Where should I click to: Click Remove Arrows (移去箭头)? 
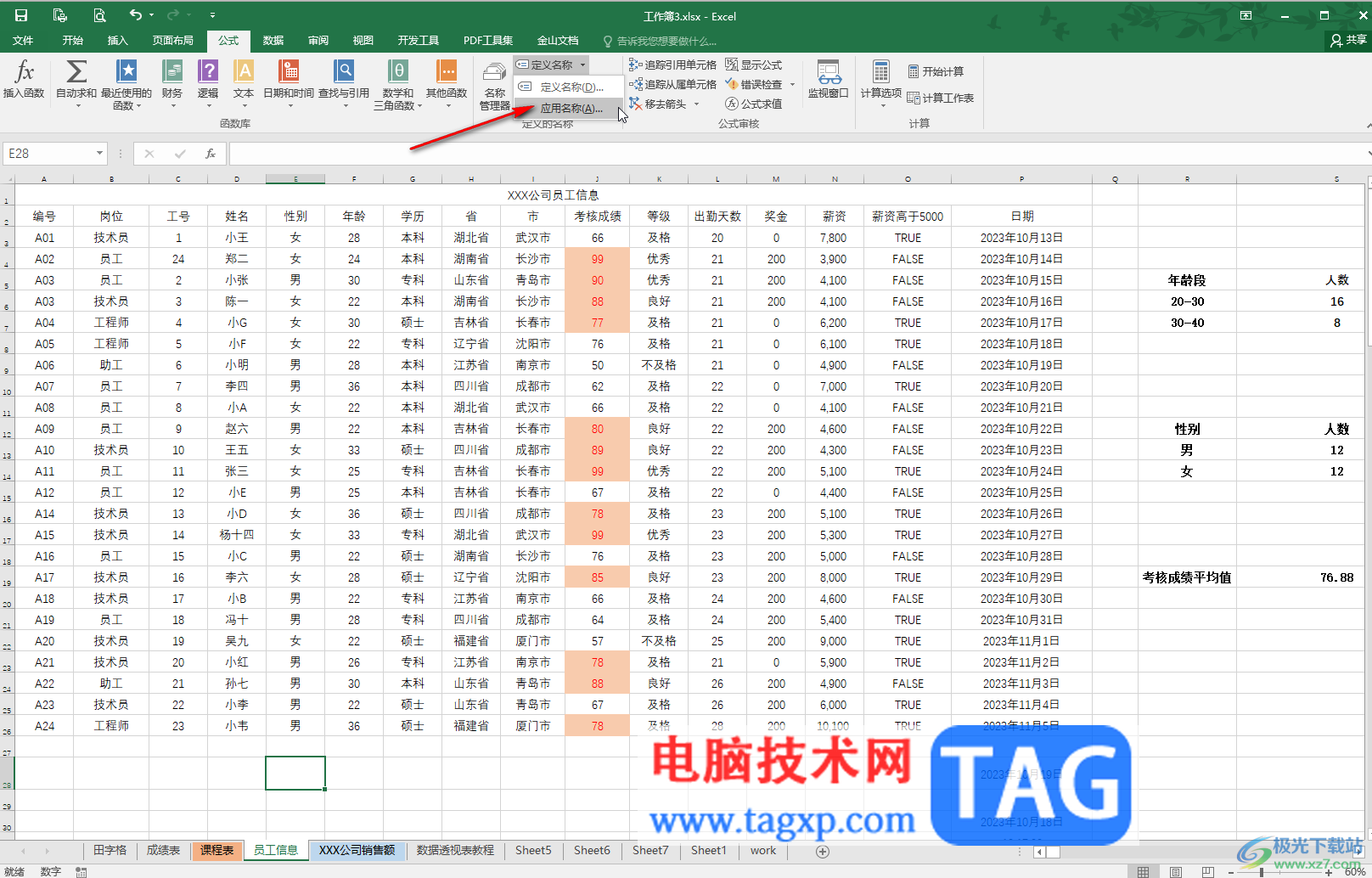click(x=658, y=104)
